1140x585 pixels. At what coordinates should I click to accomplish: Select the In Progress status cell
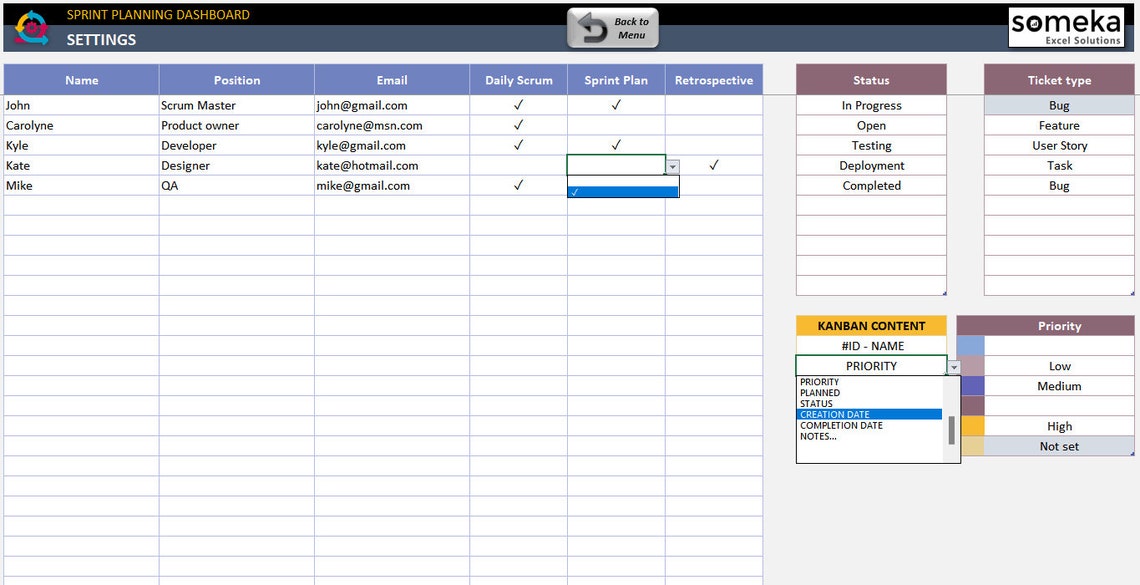870,104
